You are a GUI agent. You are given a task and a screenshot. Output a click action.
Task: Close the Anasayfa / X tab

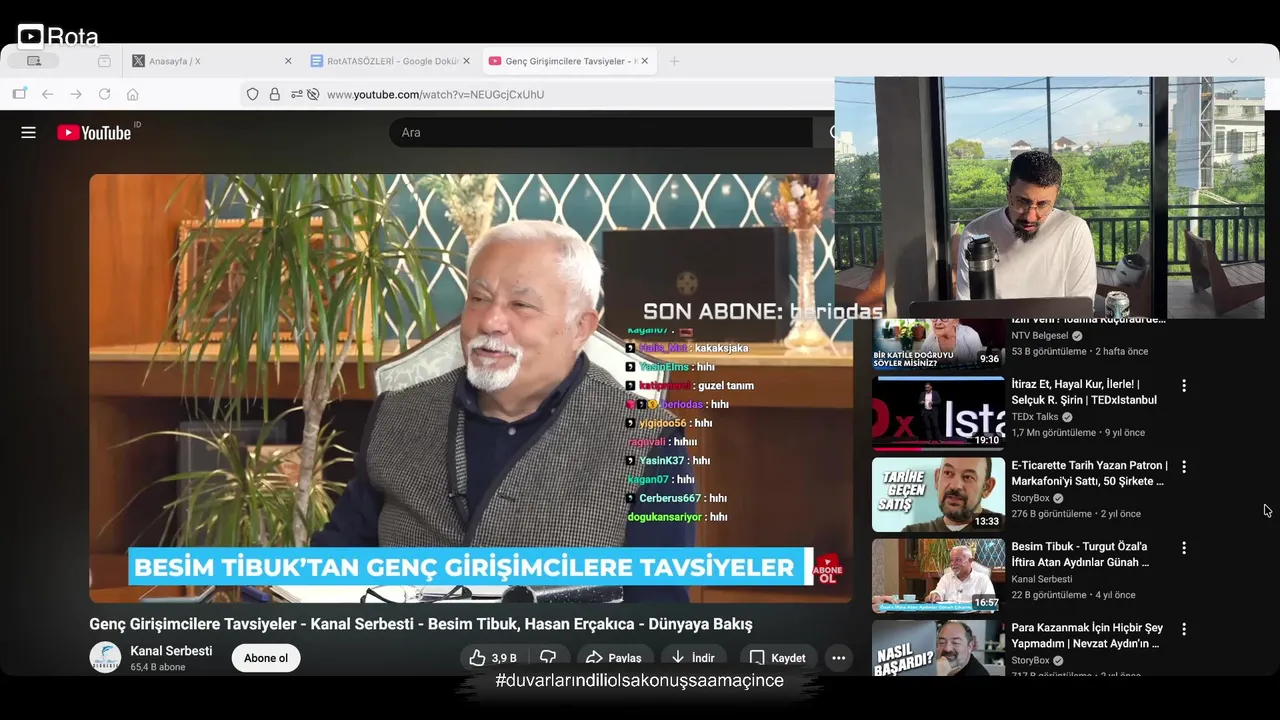click(x=288, y=61)
